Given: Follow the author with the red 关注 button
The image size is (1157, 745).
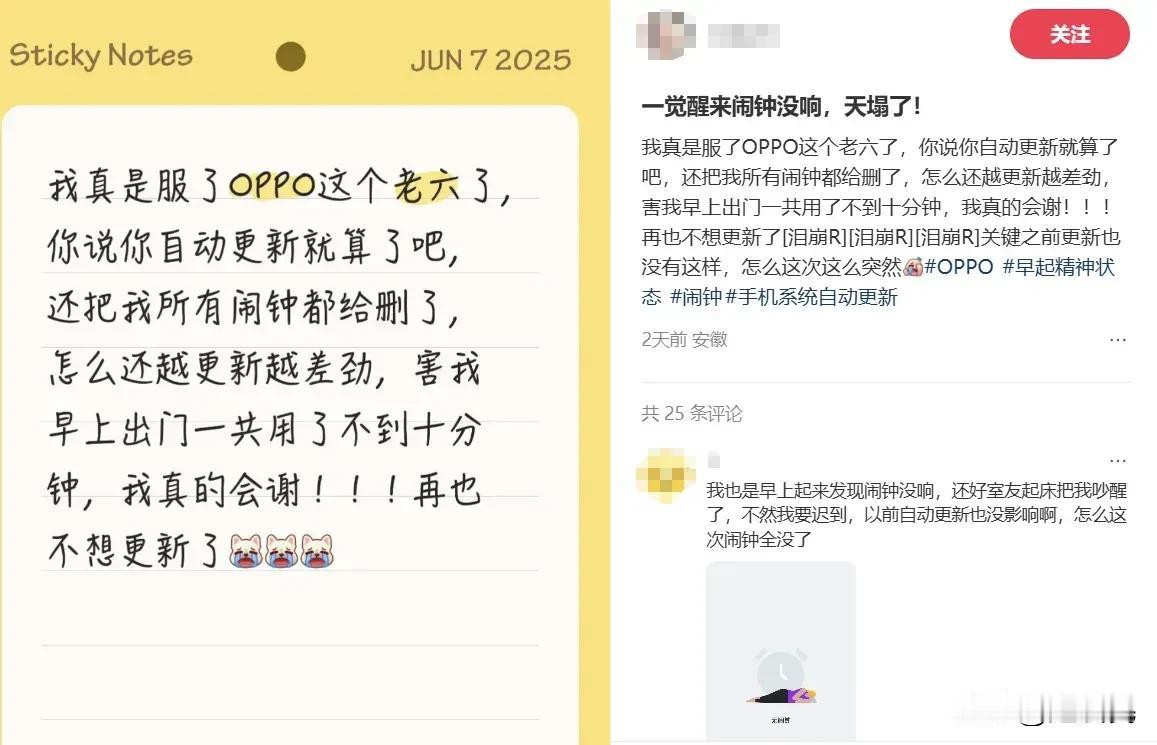Looking at the screenshot, I should 1069,34.
